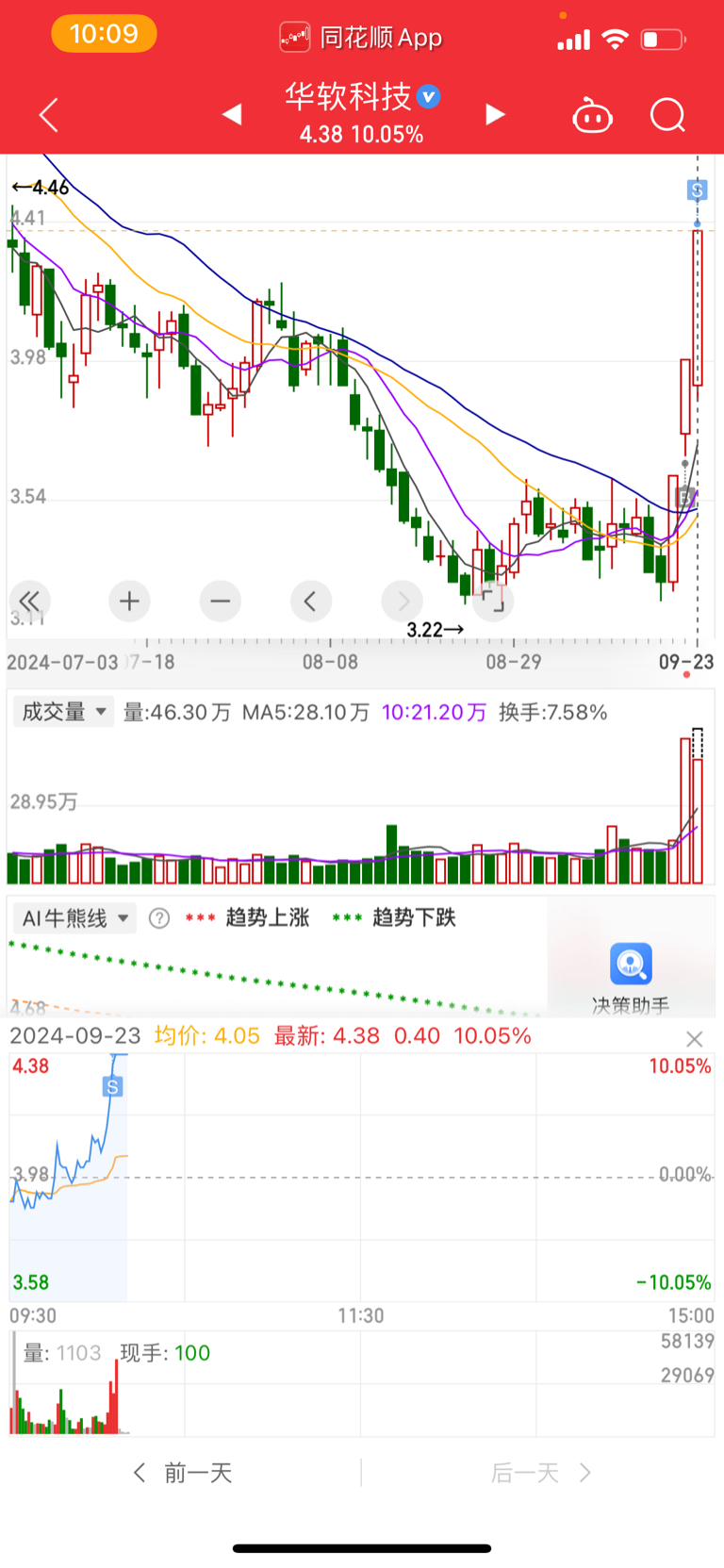Tap 量:46.30万 volume value

click(177, 712)
